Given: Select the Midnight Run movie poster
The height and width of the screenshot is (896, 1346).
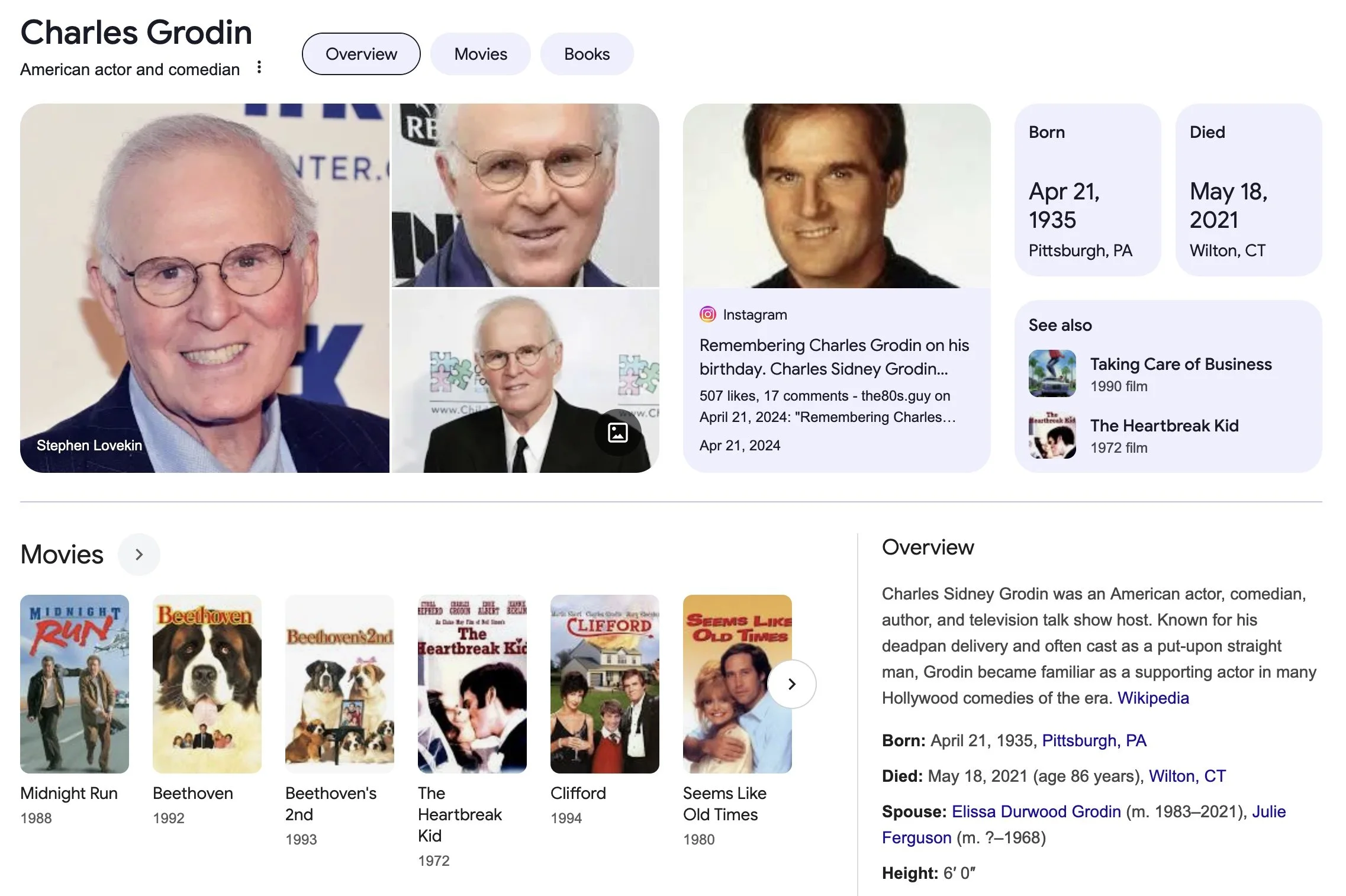Looking at the screenshot, I should 75,684.
